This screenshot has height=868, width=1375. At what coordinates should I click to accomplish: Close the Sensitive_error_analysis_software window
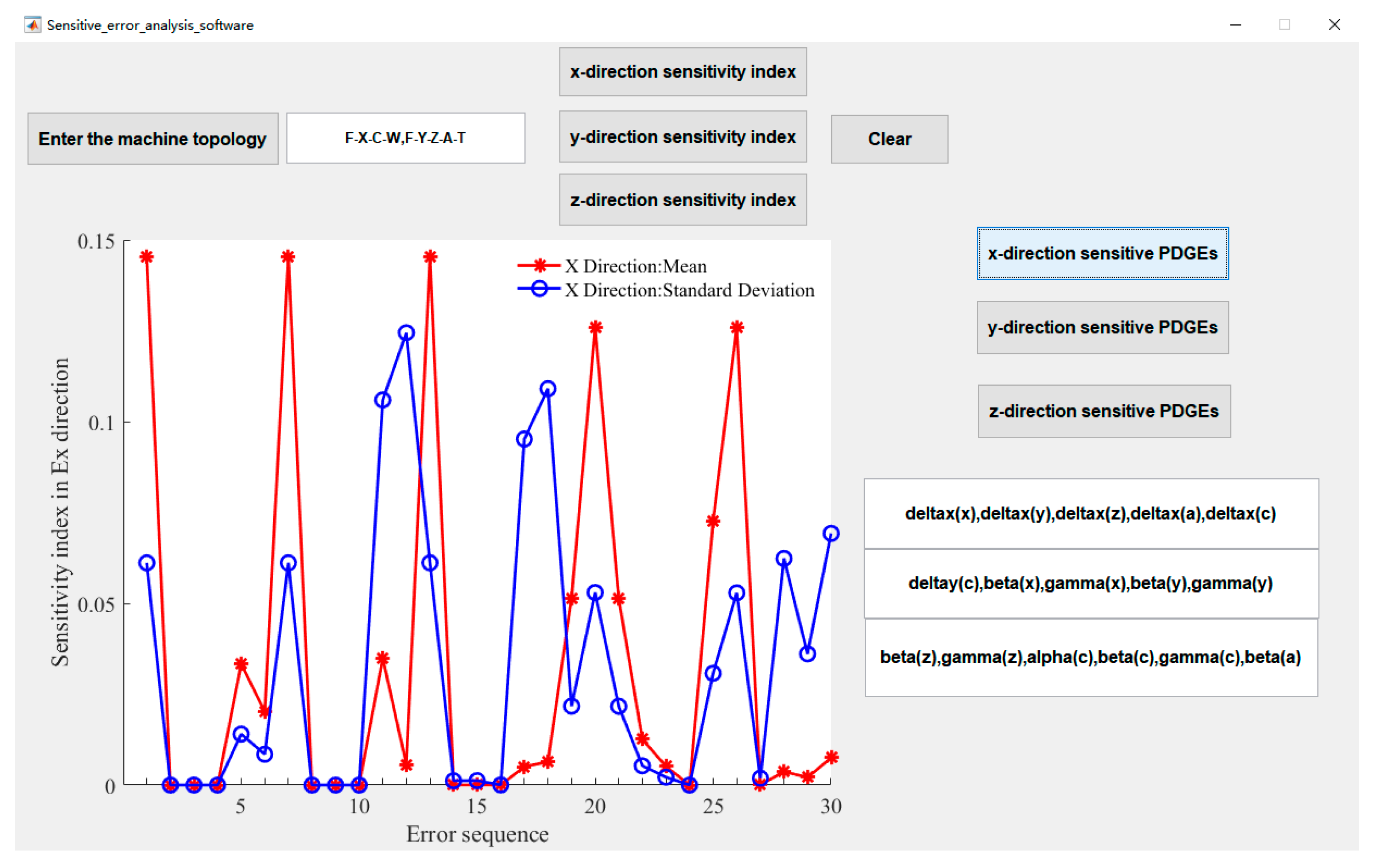[1335, 24]
